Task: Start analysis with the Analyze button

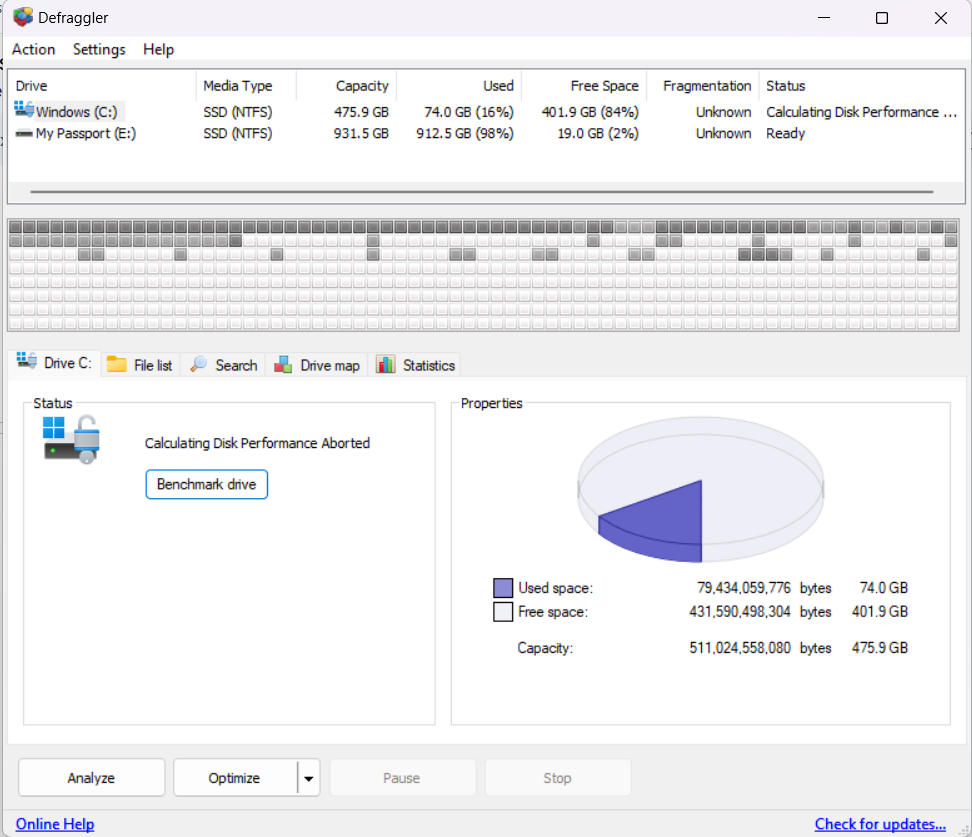Action: click(91, 778)
